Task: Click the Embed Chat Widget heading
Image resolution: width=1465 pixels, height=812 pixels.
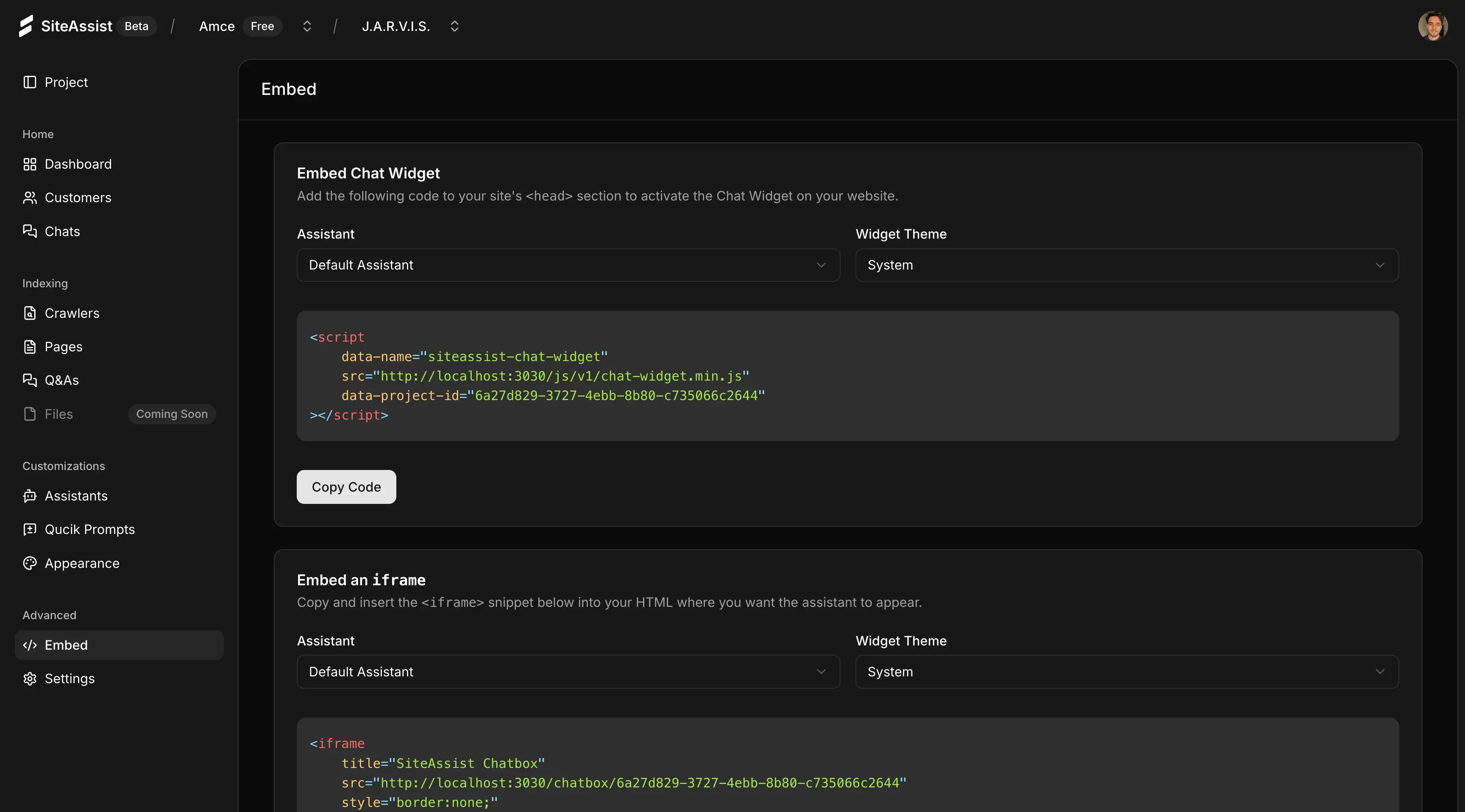Action: [368, 173]
